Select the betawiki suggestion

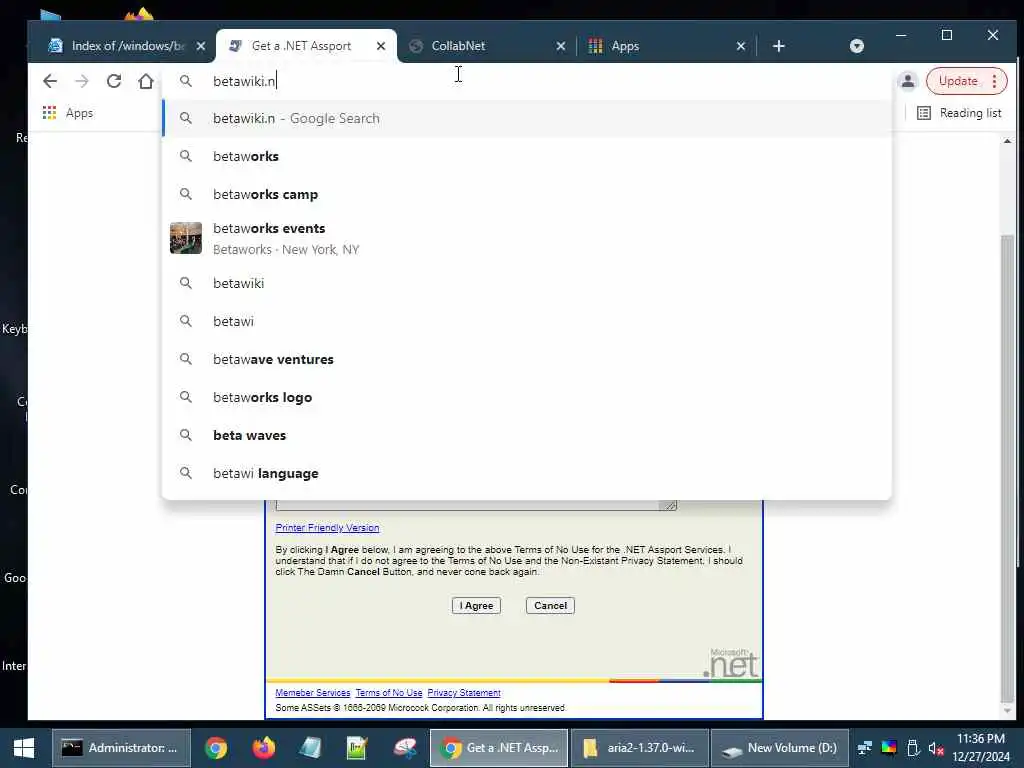tap(526, 283)
